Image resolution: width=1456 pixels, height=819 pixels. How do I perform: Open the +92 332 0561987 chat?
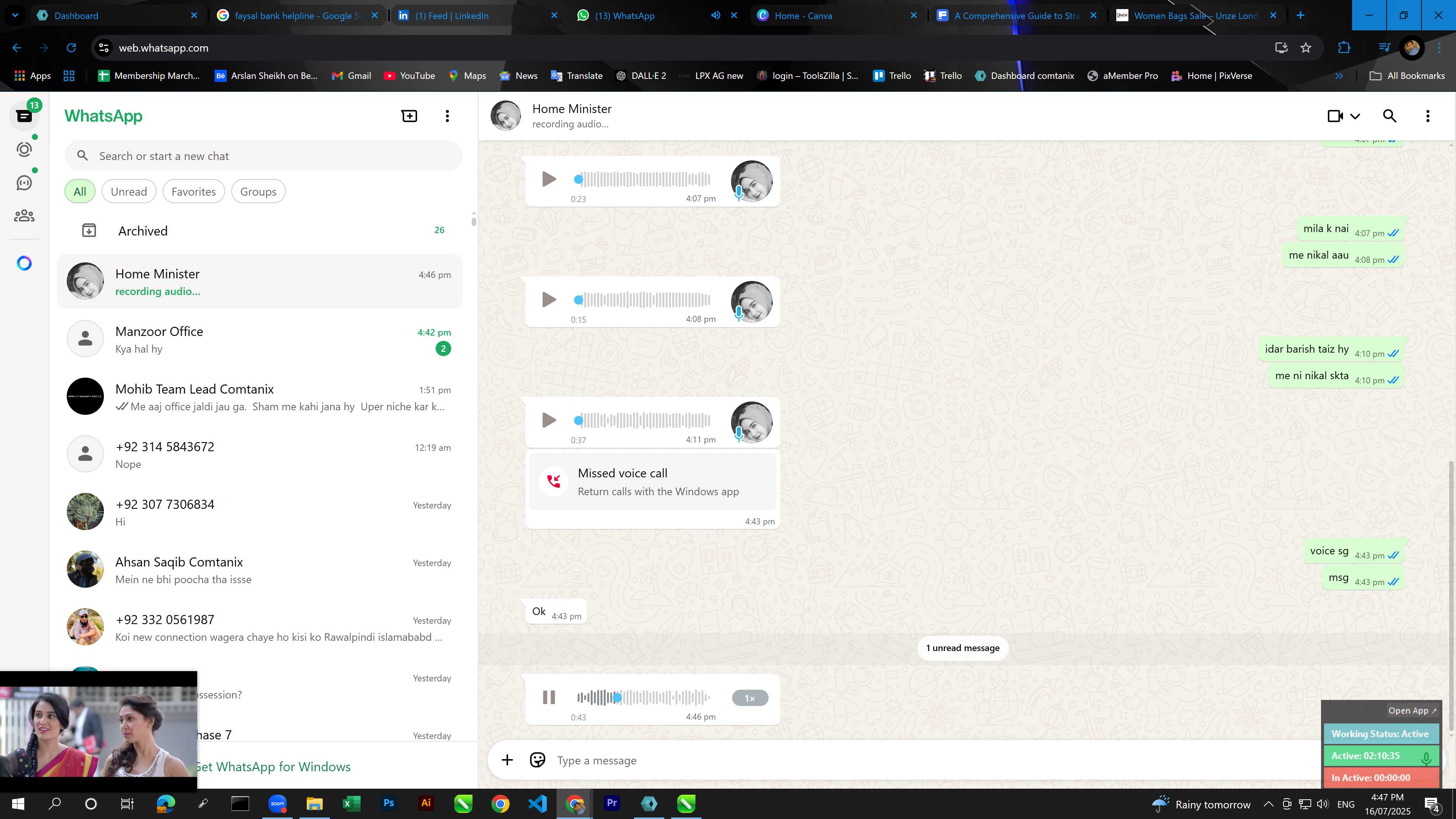(260, 628)
